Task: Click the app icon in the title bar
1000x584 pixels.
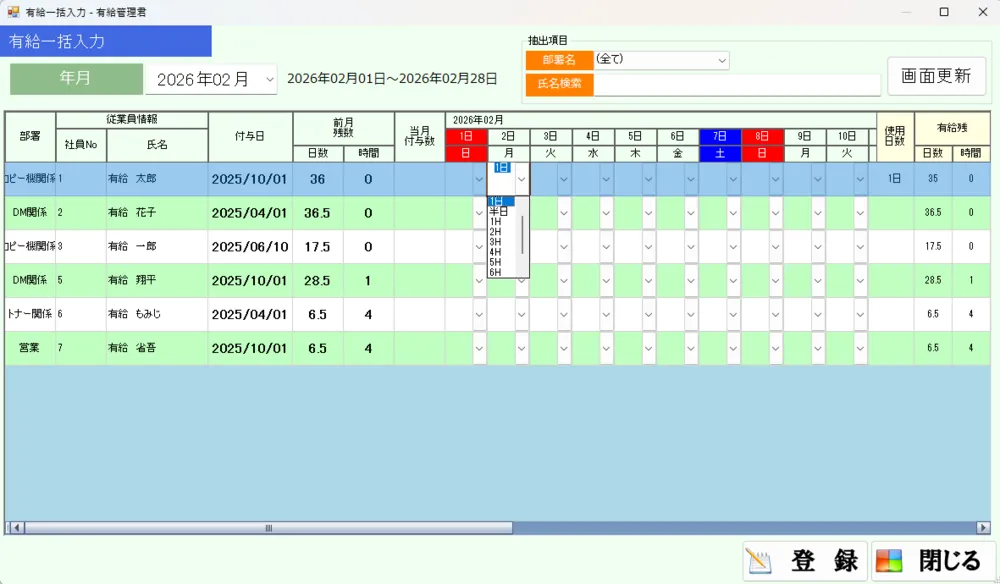Action: tap(13, 12)
